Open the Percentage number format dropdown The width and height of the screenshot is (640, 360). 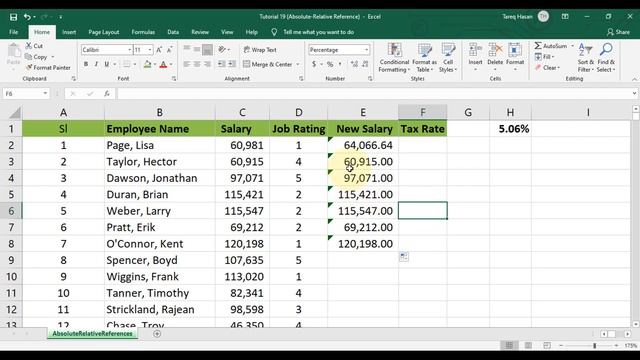366,50
